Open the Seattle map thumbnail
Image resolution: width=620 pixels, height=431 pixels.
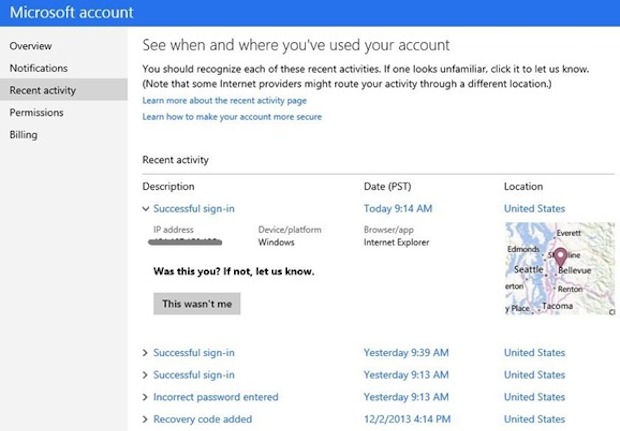click(559, 268)
